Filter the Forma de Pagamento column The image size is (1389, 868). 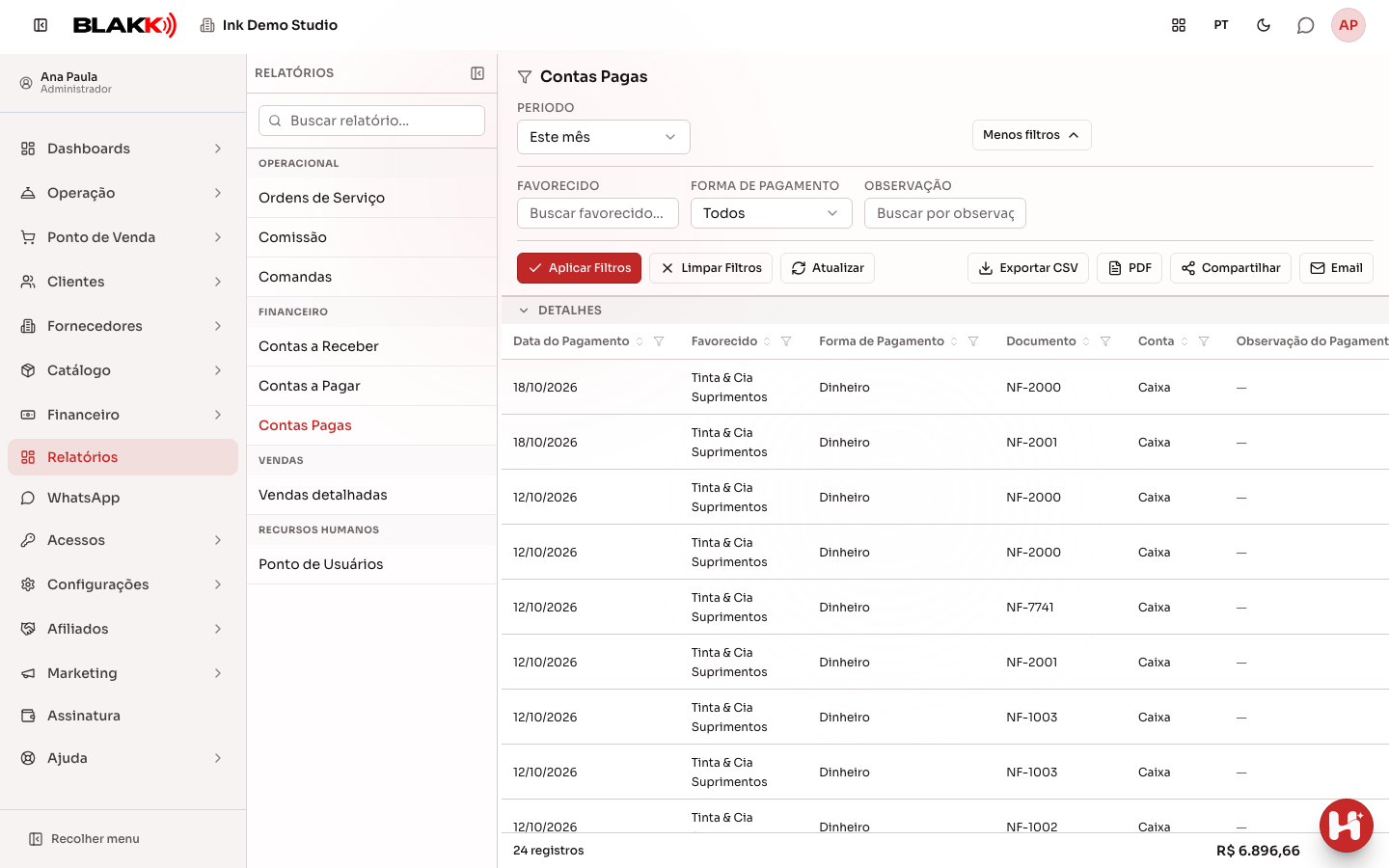[x=973, y=341]
